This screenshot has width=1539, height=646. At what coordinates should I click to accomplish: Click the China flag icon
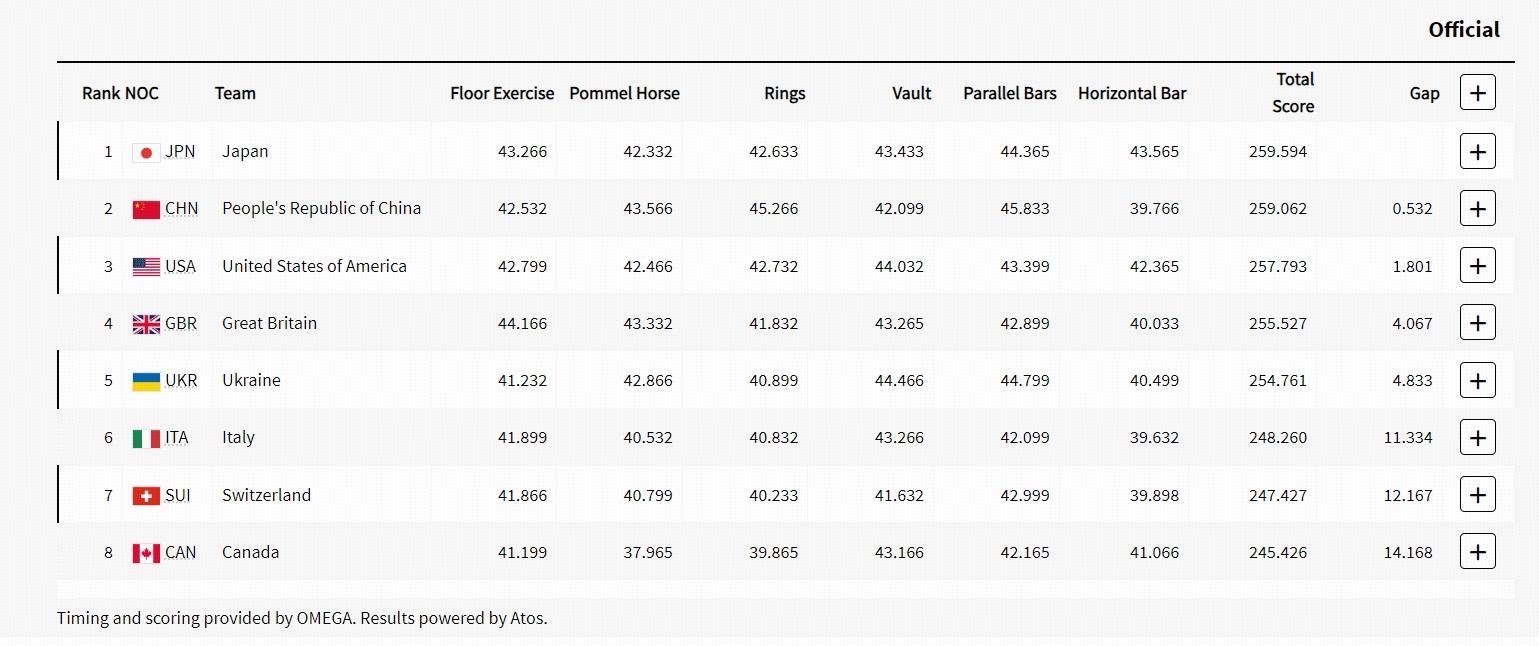click(146, 210)
